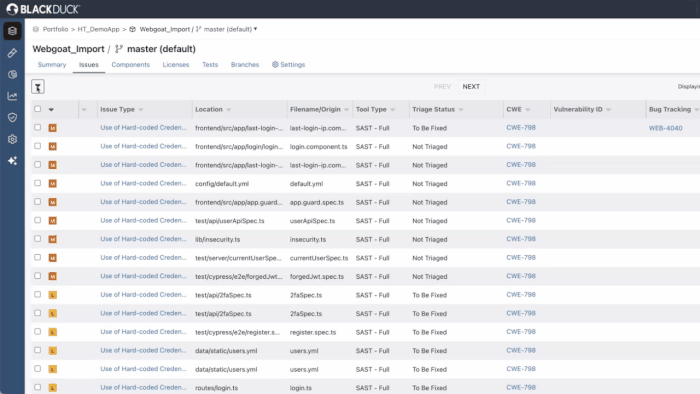Click the NEXT page button
700x394 pixels.
tap(471, 87)
